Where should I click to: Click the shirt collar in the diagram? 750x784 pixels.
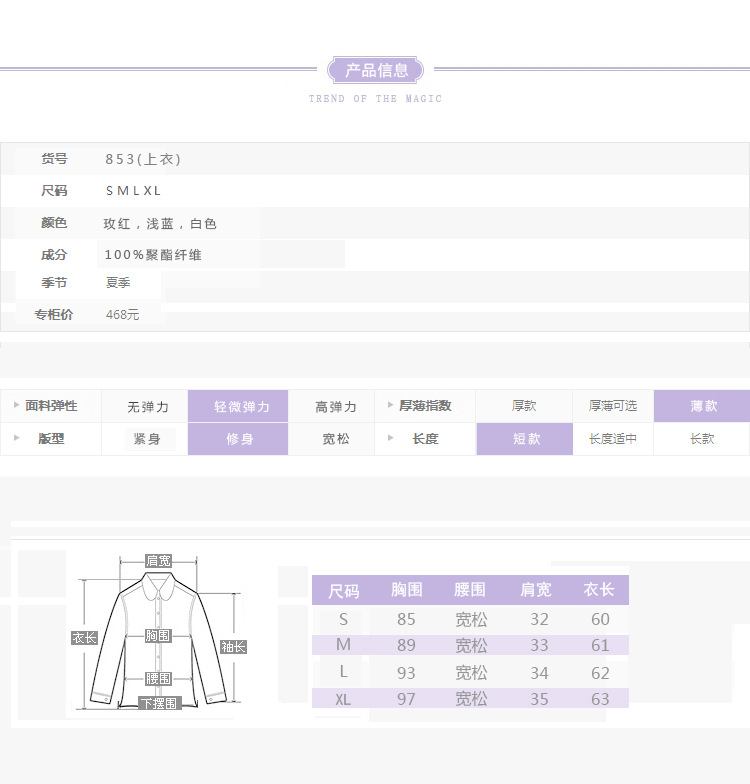158,582
